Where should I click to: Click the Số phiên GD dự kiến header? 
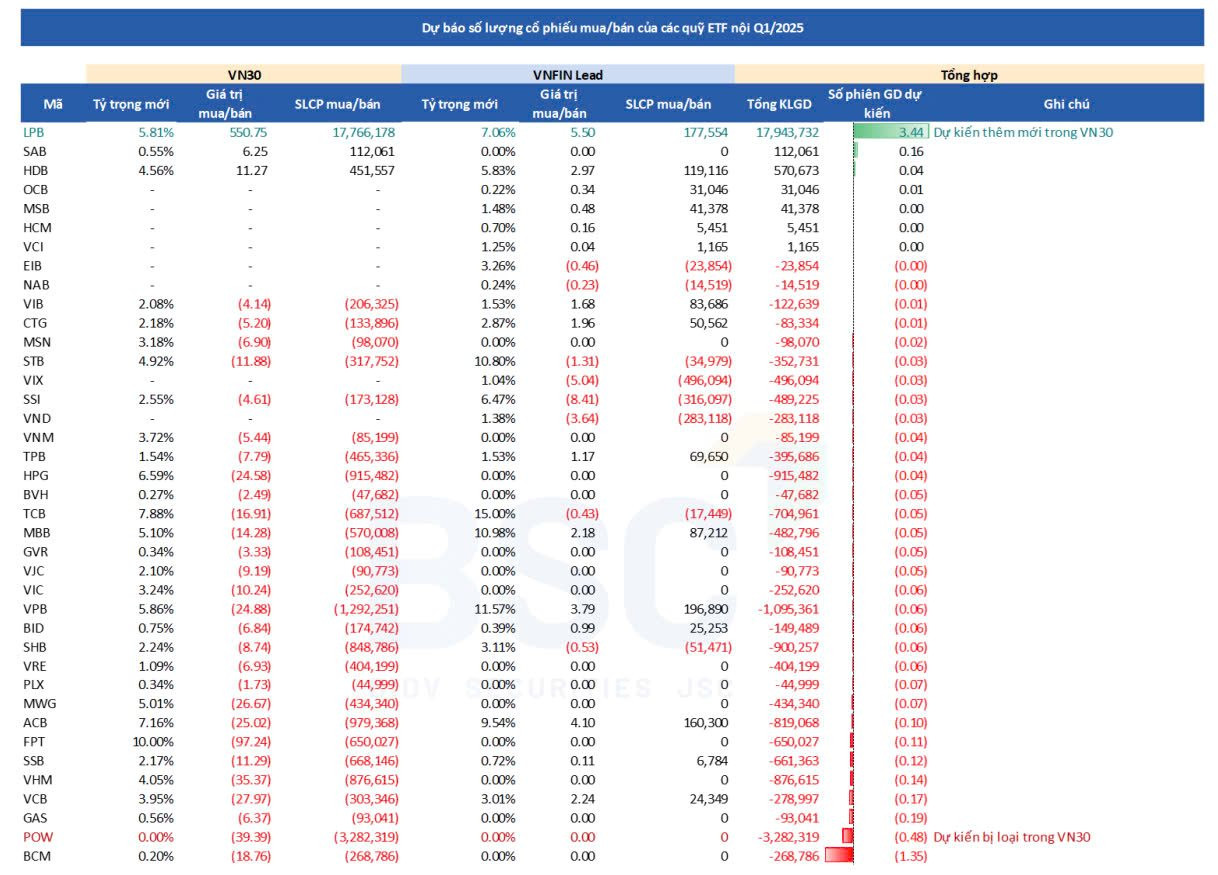pyautogui.click(x=874, y=104)
